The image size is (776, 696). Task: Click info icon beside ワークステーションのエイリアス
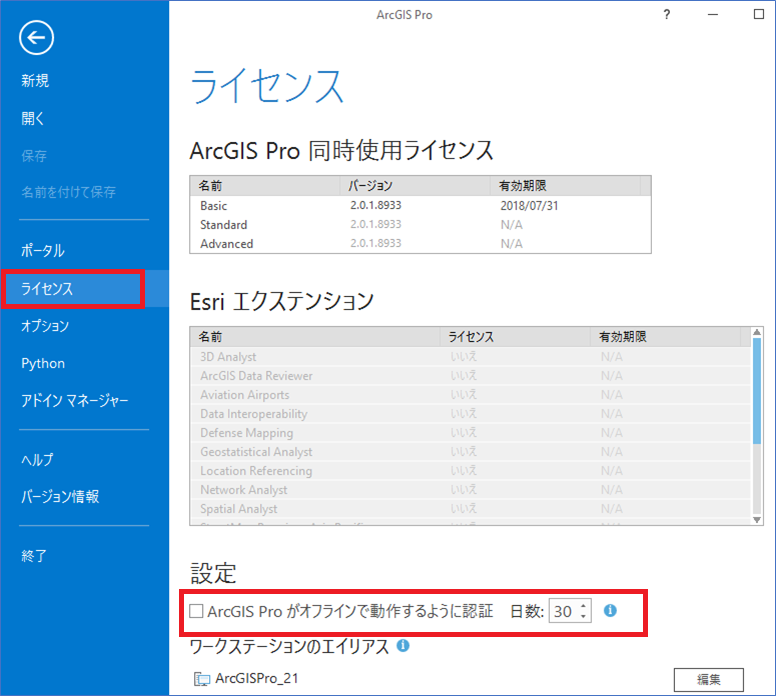click(x=403, y=645)
